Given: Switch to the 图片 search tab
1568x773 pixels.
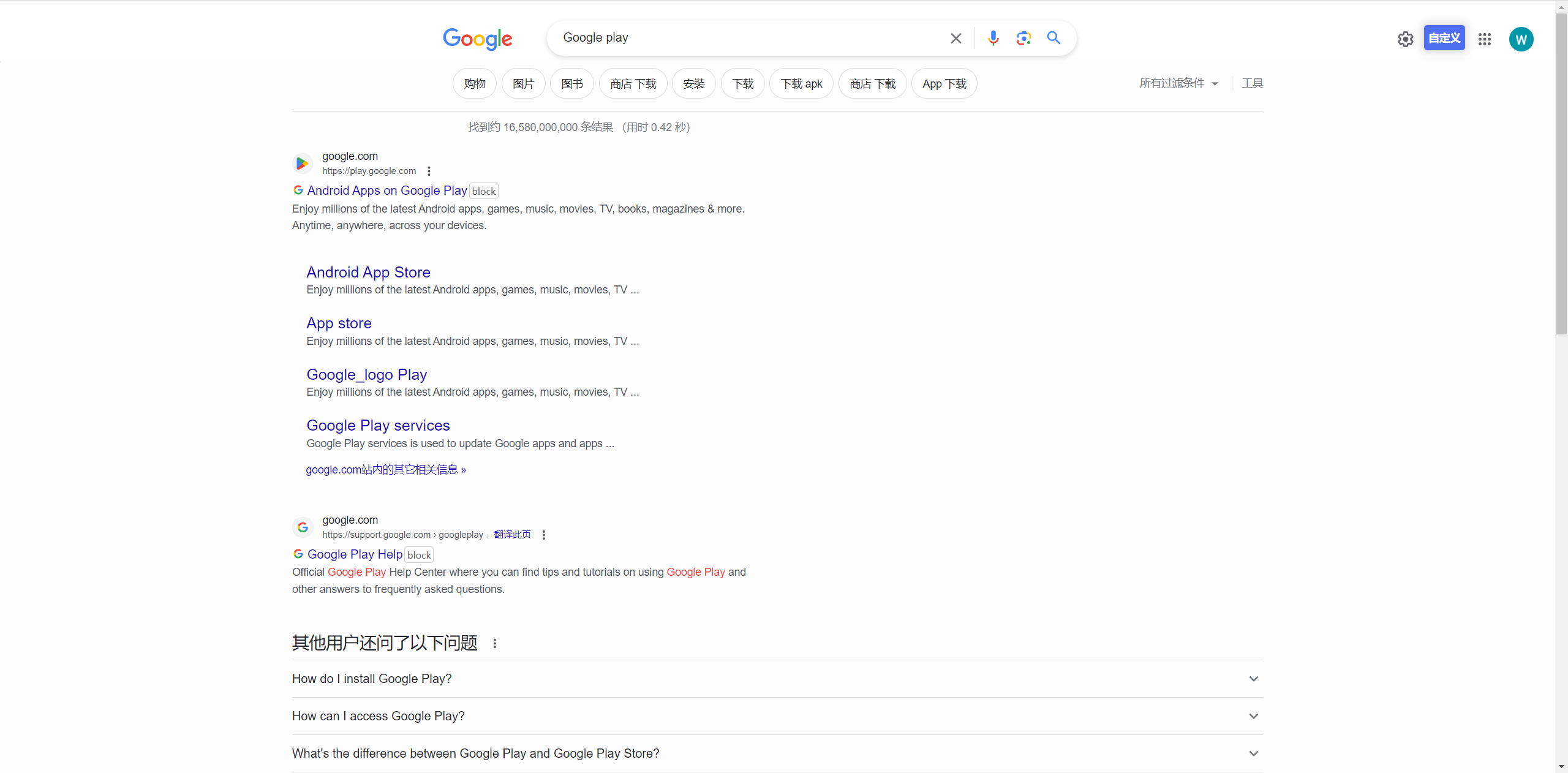Looking at the screenshot, I should [x=522, y=83].
